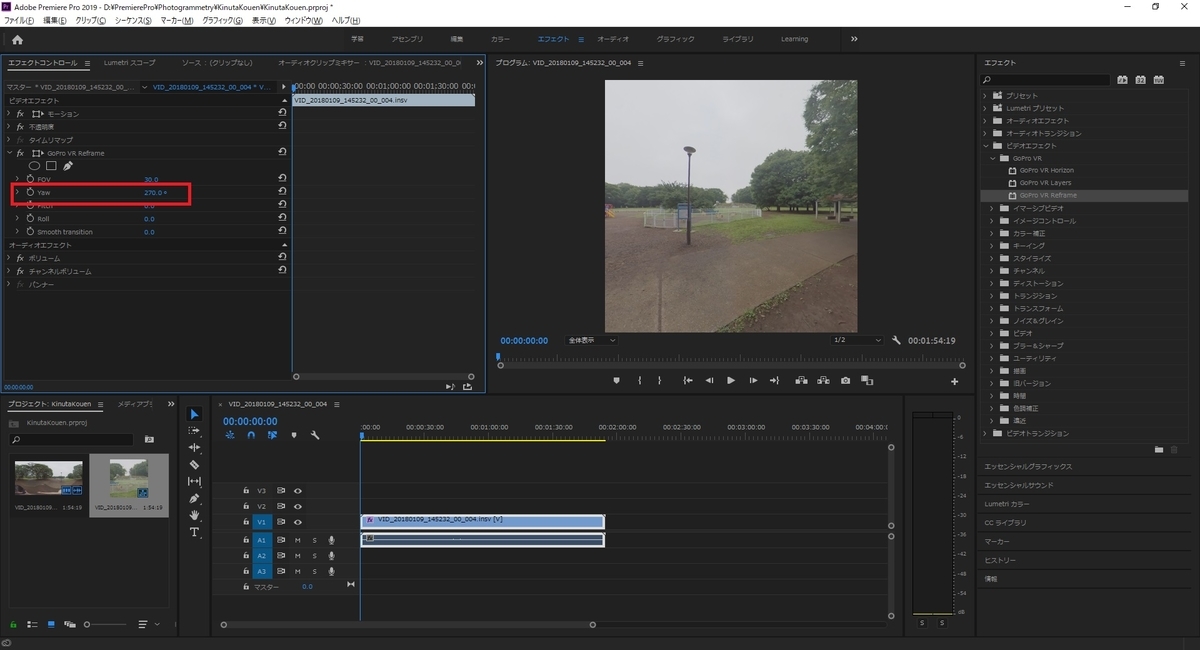1200x650 pixels.
Task: Open playback resolution dropdown 1/2
Action: (858, 340)
